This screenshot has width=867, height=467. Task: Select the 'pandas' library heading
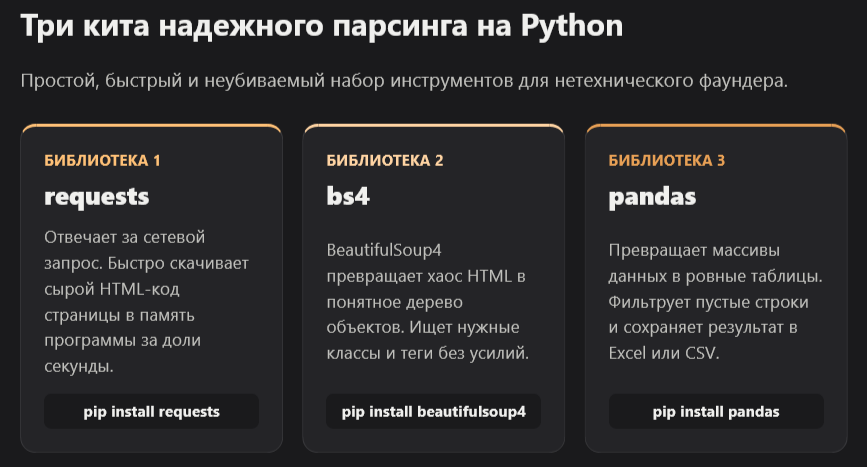(x=652, y=197)
